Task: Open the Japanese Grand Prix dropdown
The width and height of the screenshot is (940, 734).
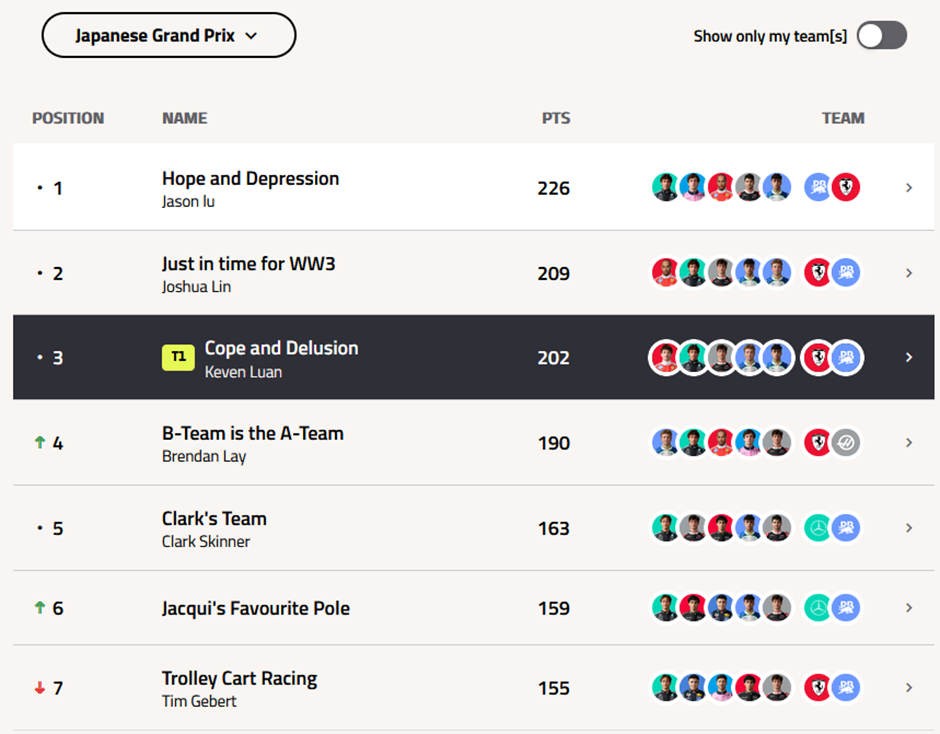Action: [x=168, y=36]
